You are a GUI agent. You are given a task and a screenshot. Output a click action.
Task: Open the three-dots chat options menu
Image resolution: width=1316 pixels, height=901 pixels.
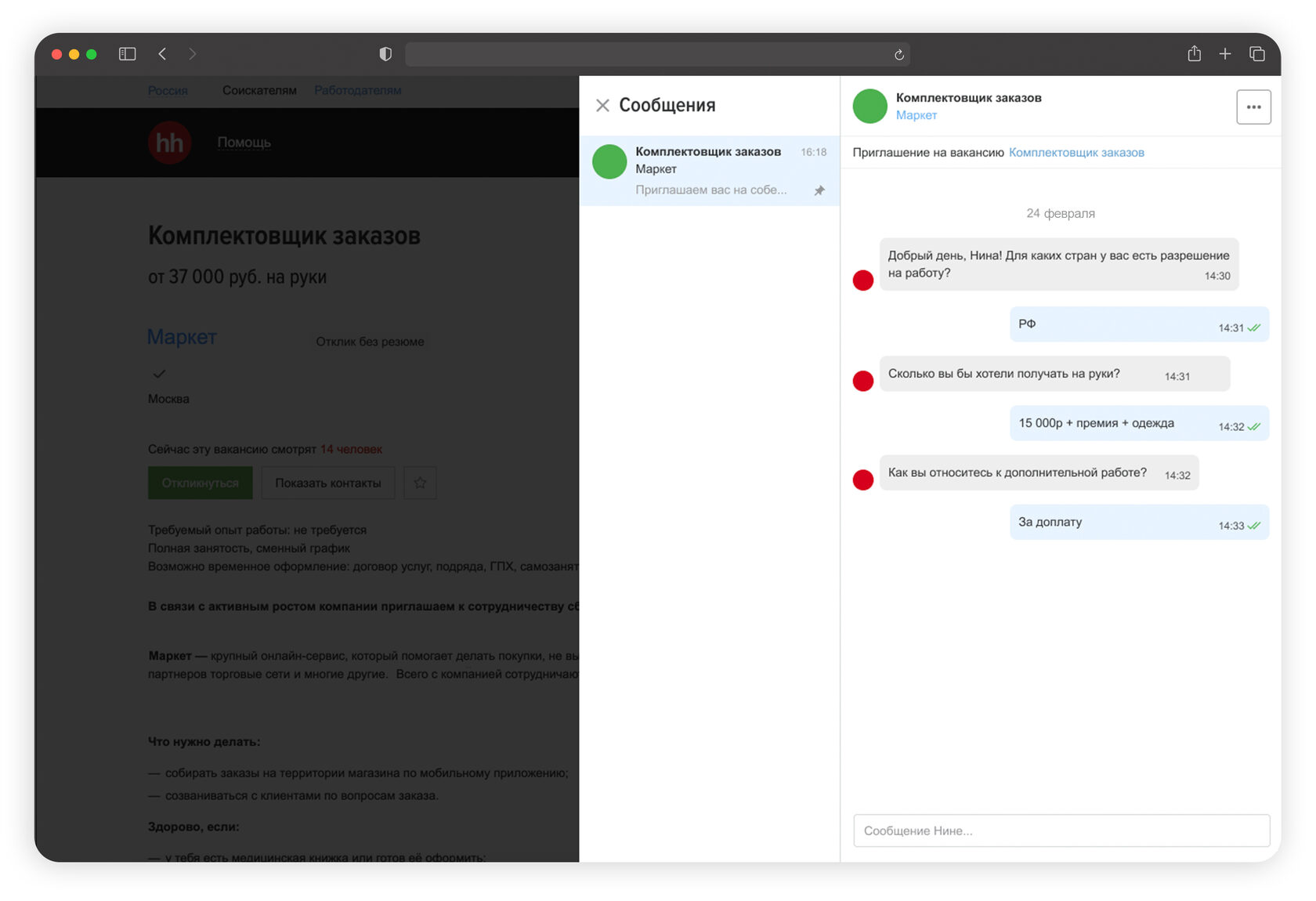(1253, 107)
